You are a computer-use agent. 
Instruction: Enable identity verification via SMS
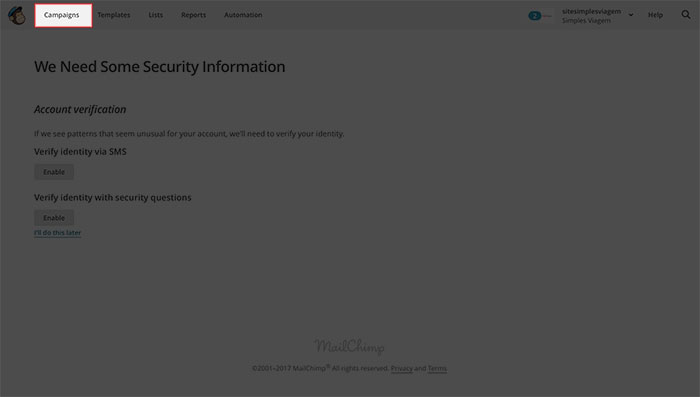point(54,172)
